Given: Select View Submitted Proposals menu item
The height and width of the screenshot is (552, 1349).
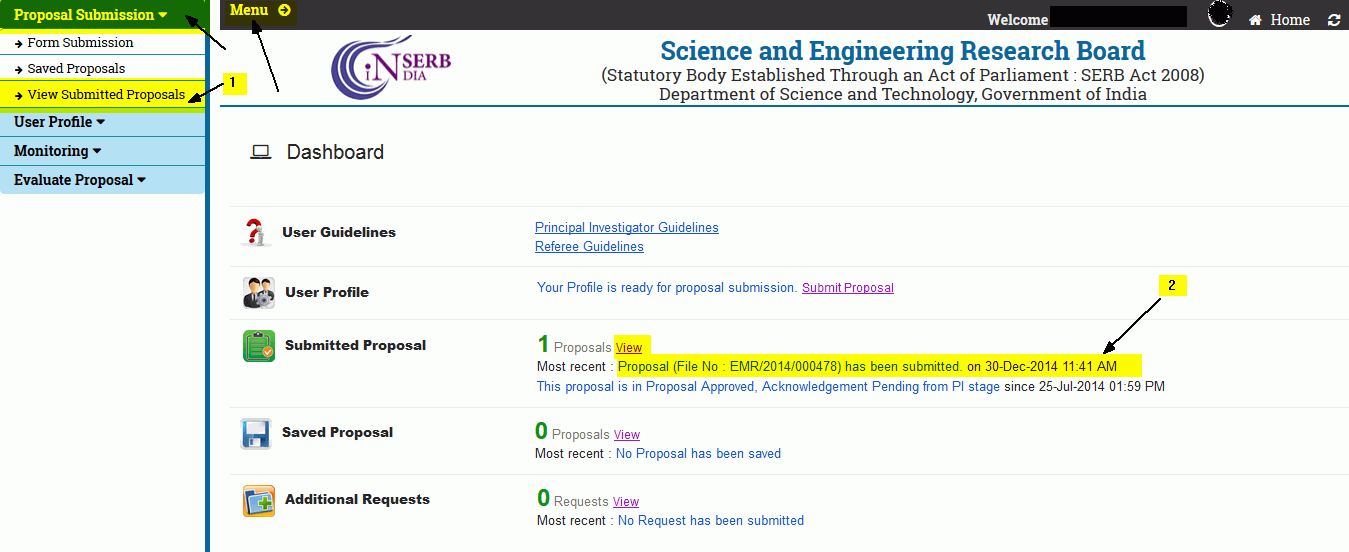Looking at the screenshot, I should 106,95.
